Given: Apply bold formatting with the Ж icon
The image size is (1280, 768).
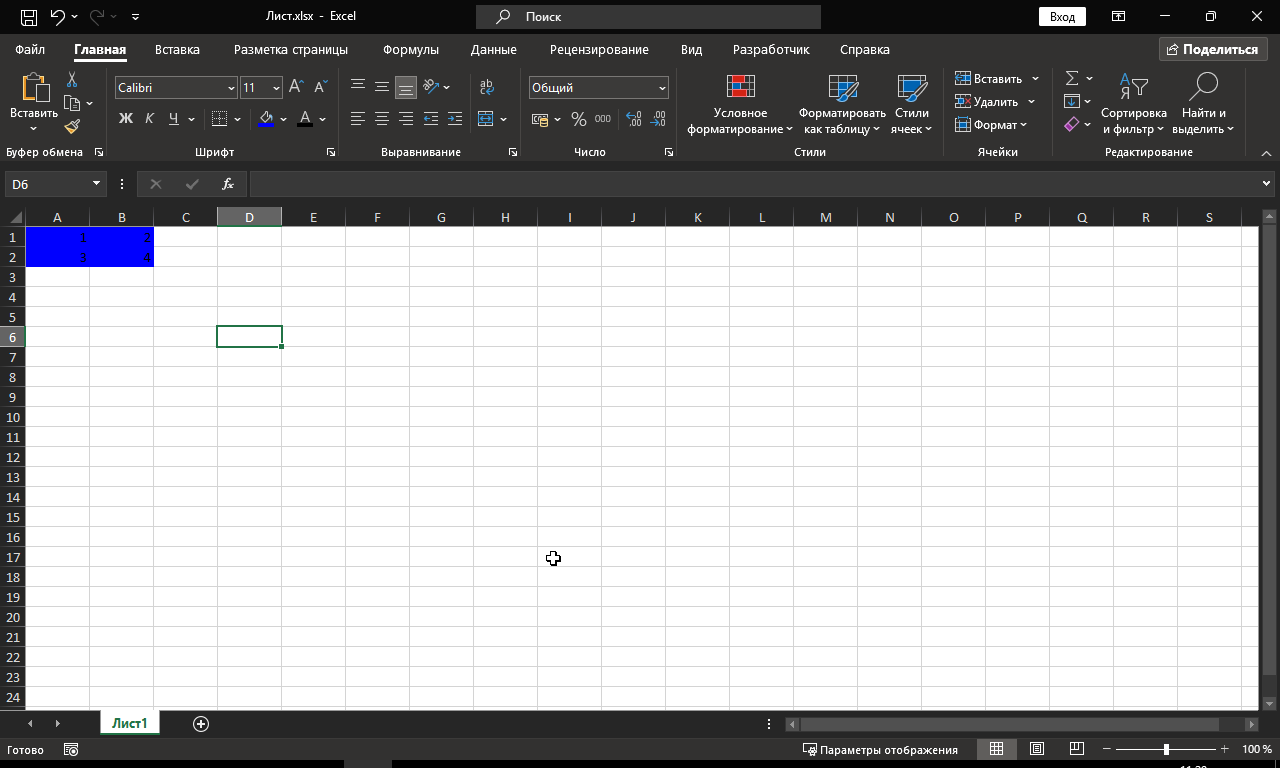Looking at the screenshot, I should click(125, 118).
